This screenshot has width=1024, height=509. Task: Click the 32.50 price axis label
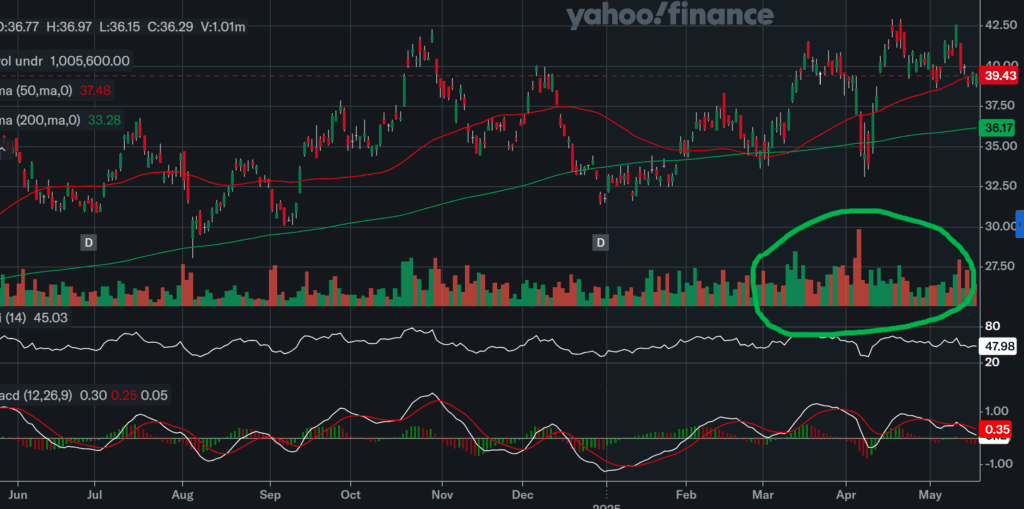click(1000, 186)
